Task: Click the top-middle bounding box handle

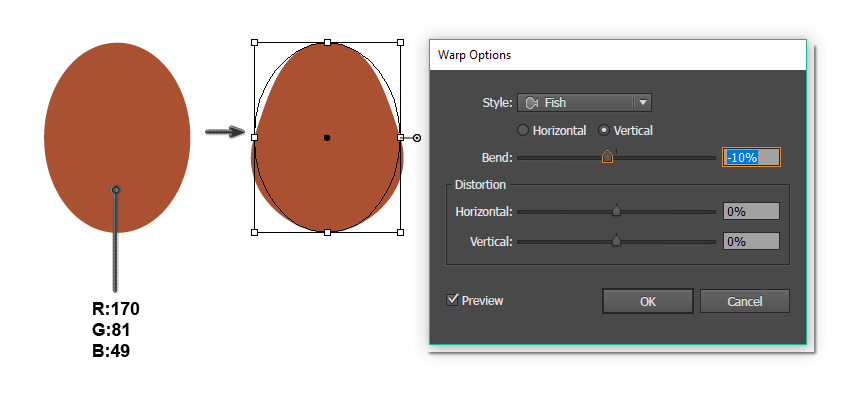Action: click(327, 42)
